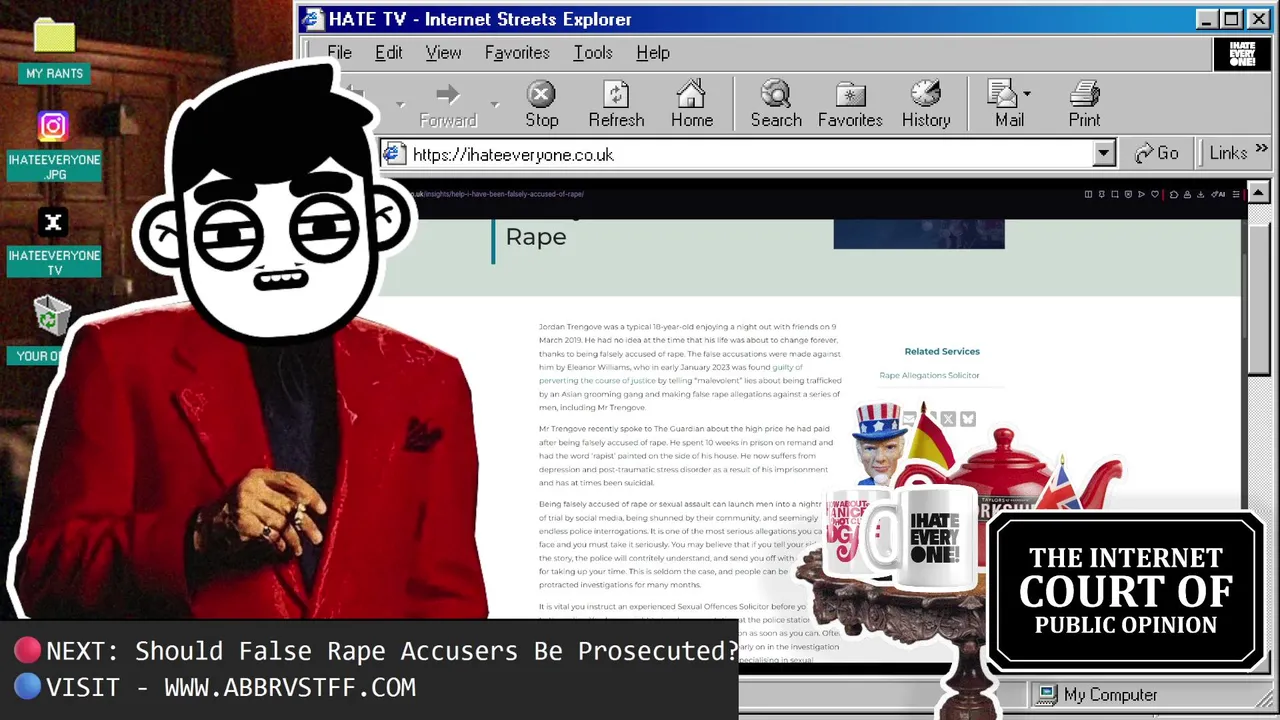Screen dimensions: 1280x720
Task: Open the Forward history dropdown arrow
Action: (495, 104)
